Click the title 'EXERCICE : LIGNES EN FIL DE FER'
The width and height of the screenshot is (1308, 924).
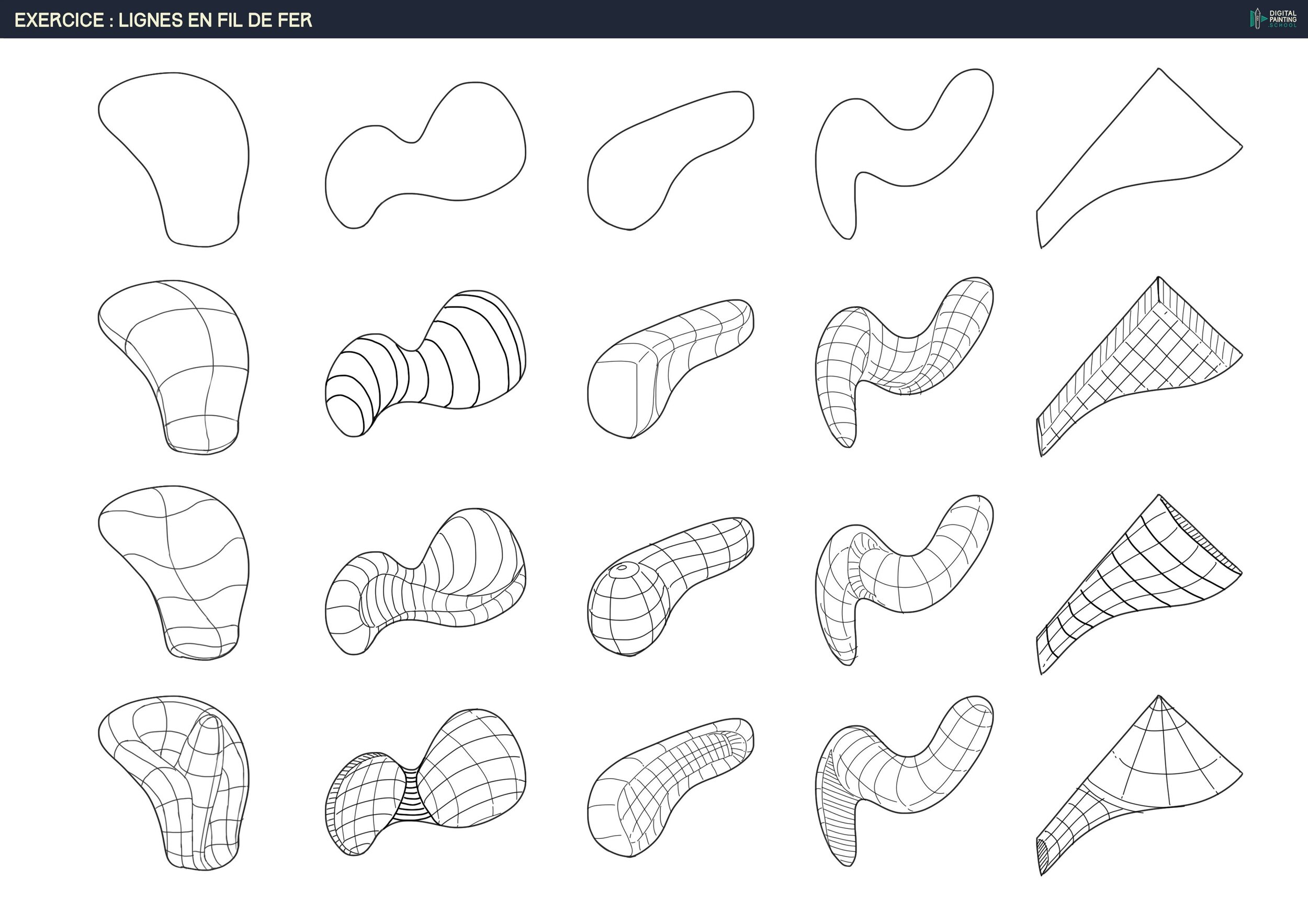coord(163,20)
